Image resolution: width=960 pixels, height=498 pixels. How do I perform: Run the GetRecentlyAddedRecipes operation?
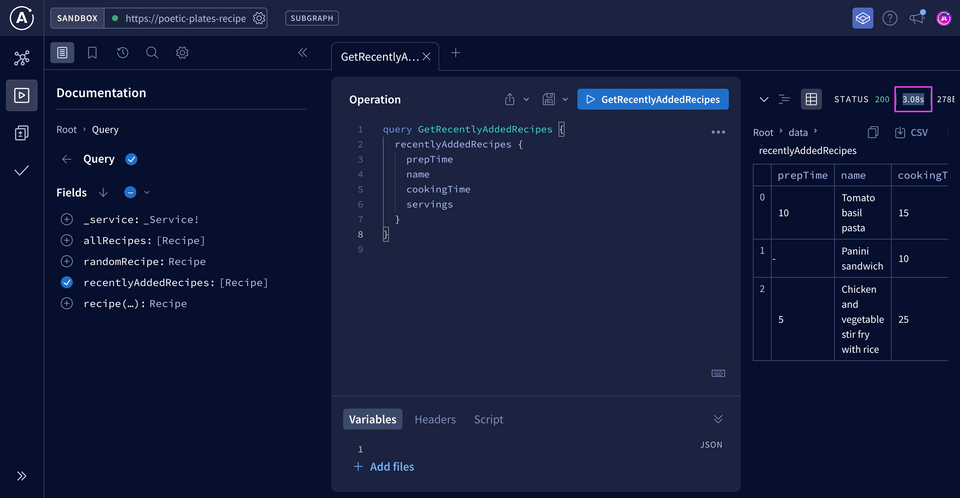coord(653,99)
